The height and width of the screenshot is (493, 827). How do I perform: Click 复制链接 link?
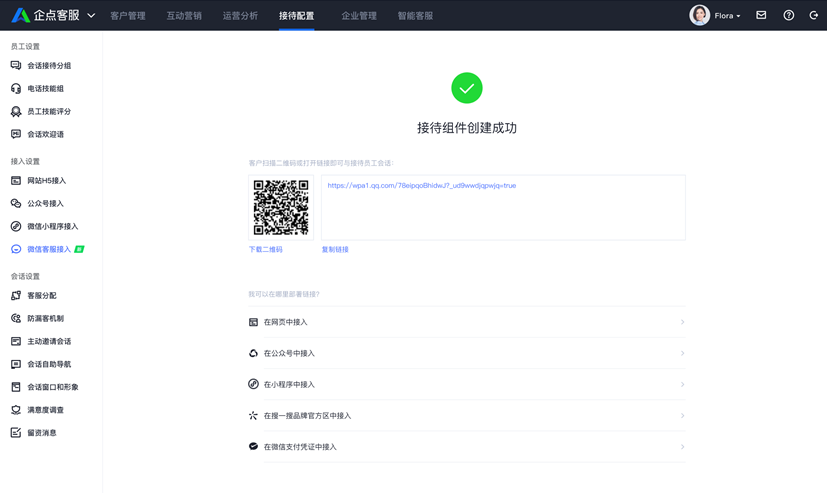[335, 250]
